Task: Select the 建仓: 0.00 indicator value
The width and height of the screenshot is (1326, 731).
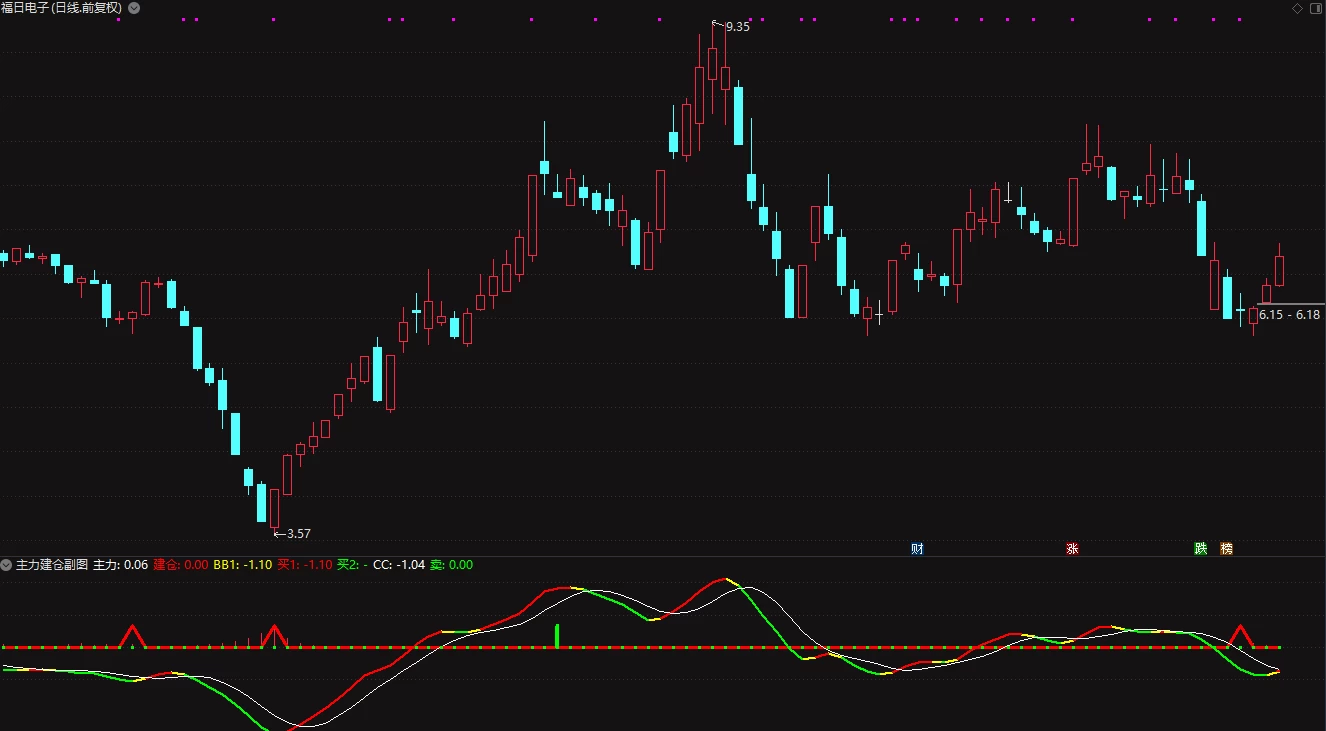Action: (x=181, y=565)
